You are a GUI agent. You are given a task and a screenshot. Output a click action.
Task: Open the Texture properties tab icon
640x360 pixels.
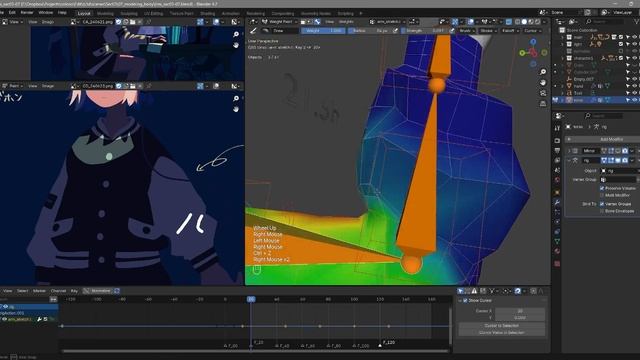(557, 264)
